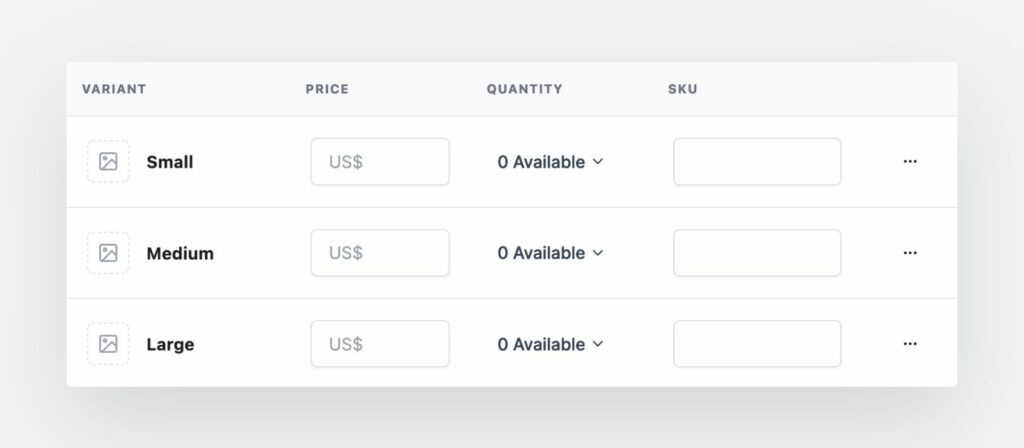
Task: Click the image placeholder for Medium variant
Action: [108, 253]
